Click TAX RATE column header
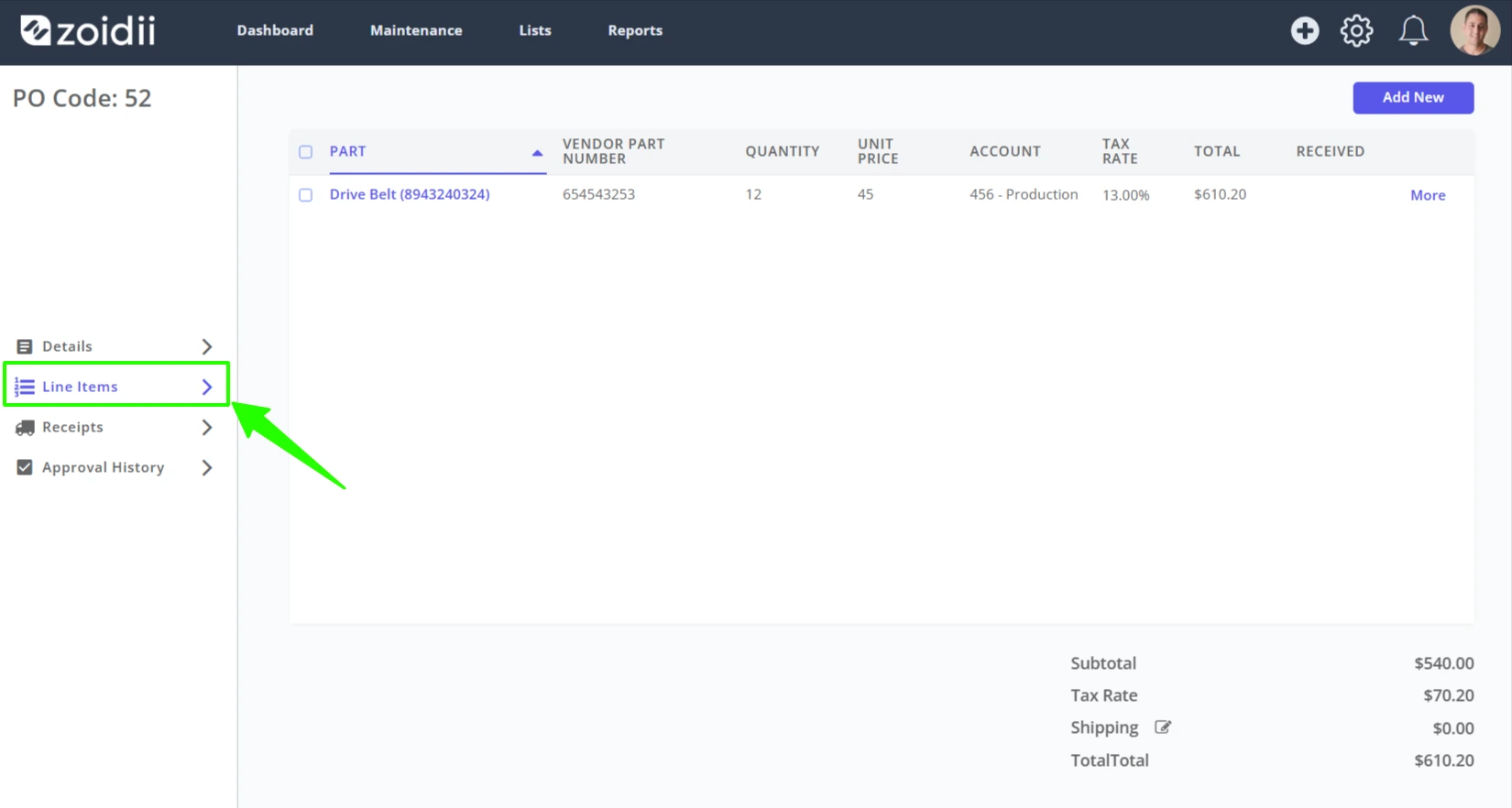Image resolution: width=1512 pixels, height=808 pixels. (x=1119, y=151)
